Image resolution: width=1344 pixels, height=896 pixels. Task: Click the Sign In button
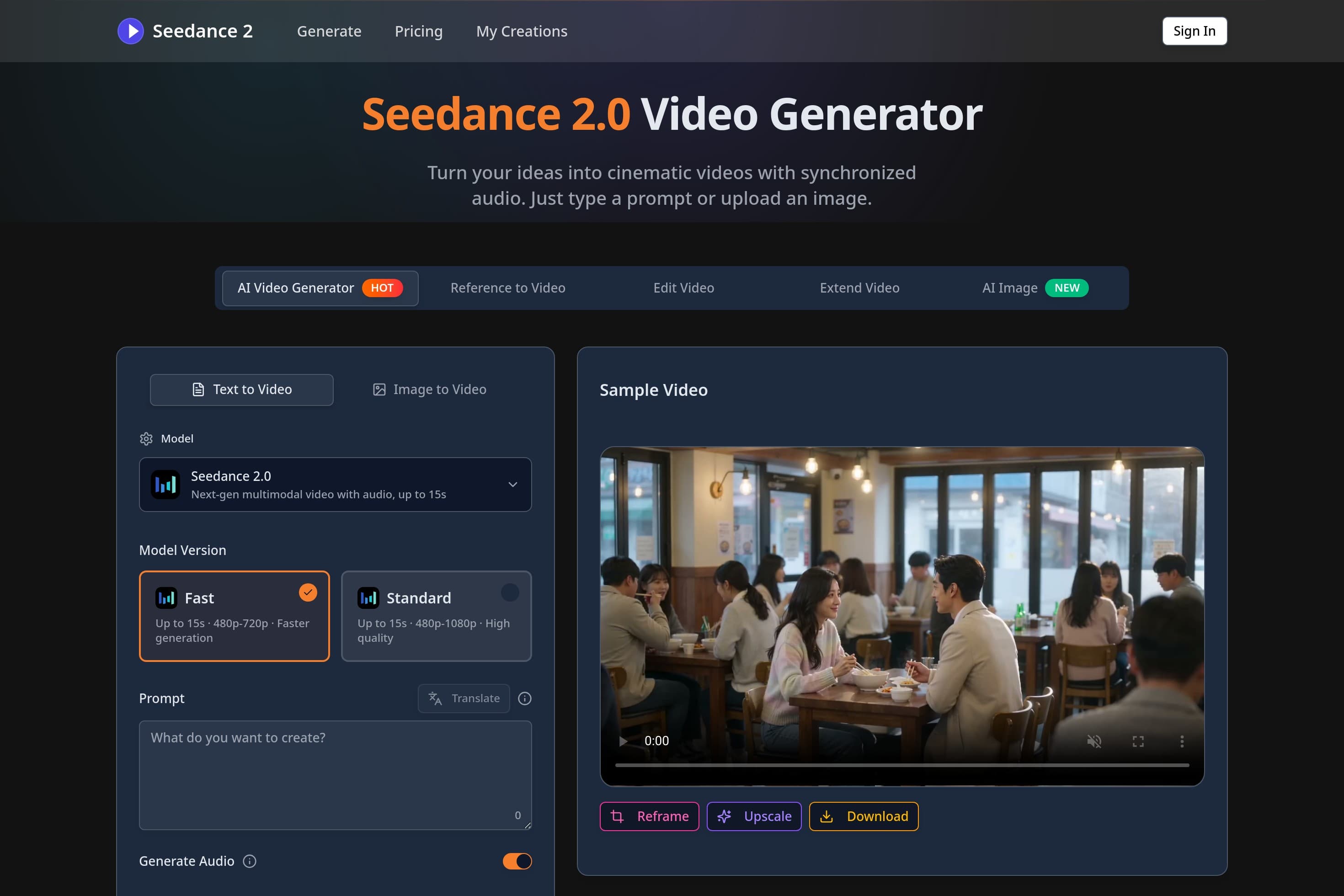point(1194,31)
